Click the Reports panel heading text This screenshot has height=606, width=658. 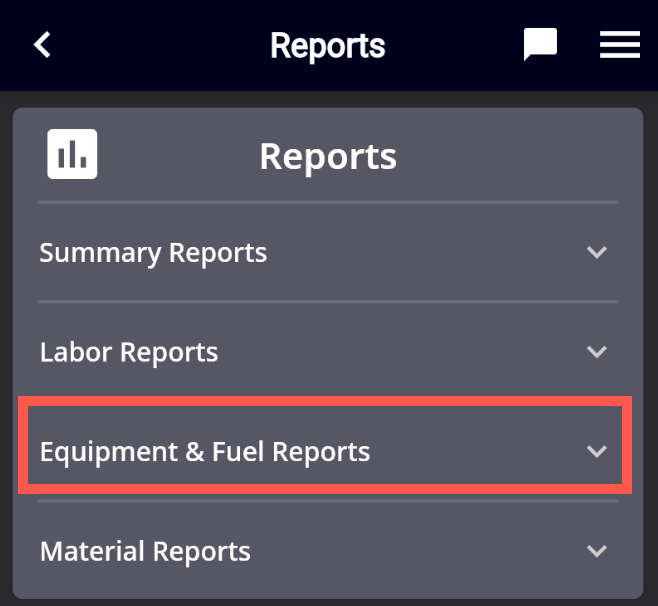click(328, 156)
